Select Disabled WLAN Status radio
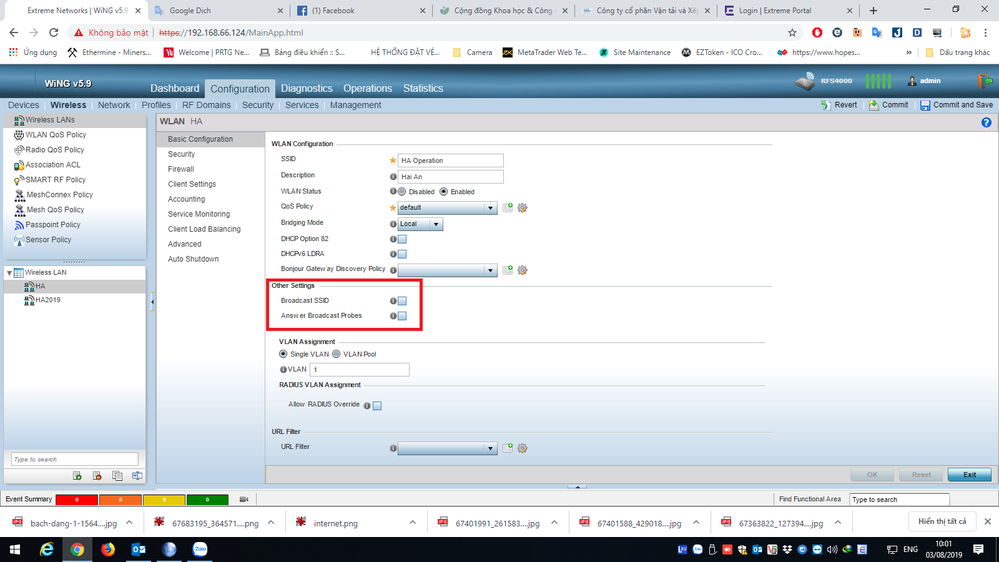 pos(402,192)
